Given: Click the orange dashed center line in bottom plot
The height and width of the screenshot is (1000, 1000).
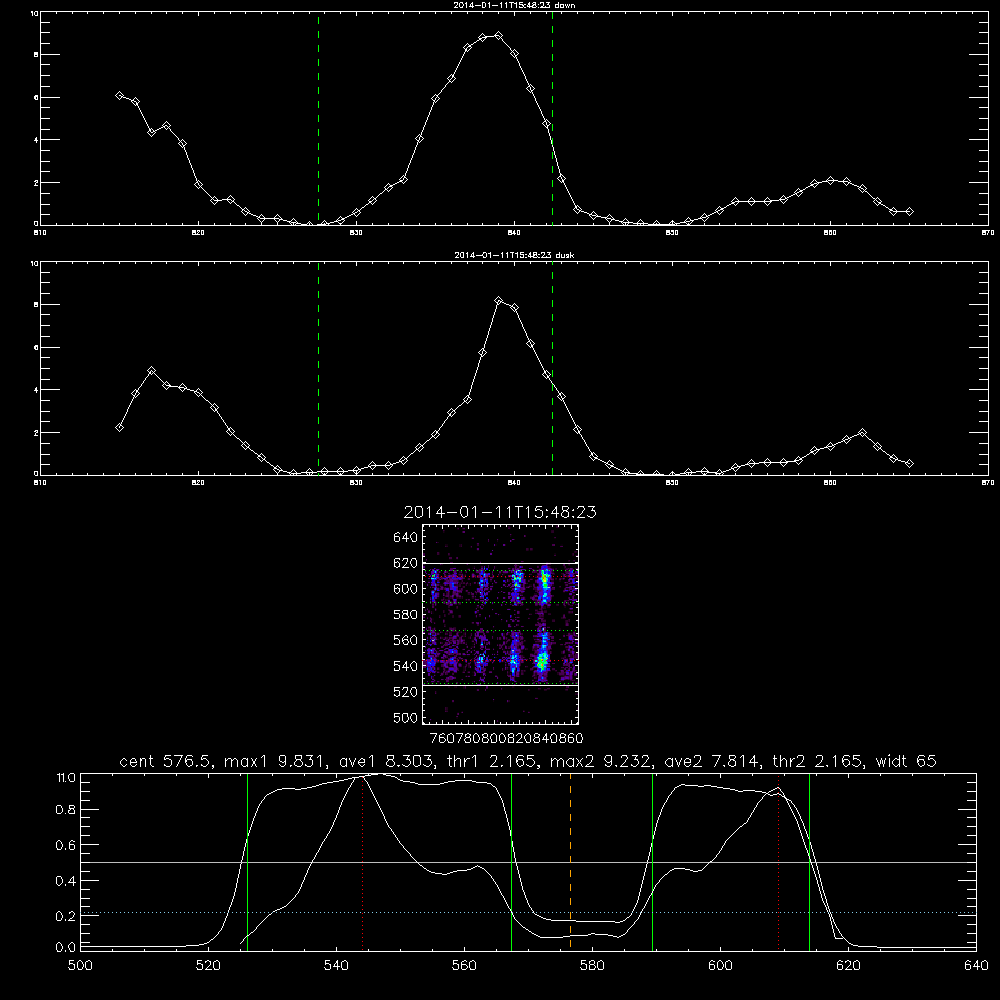Looking at the screenshot, I should [x=570, y=861].
